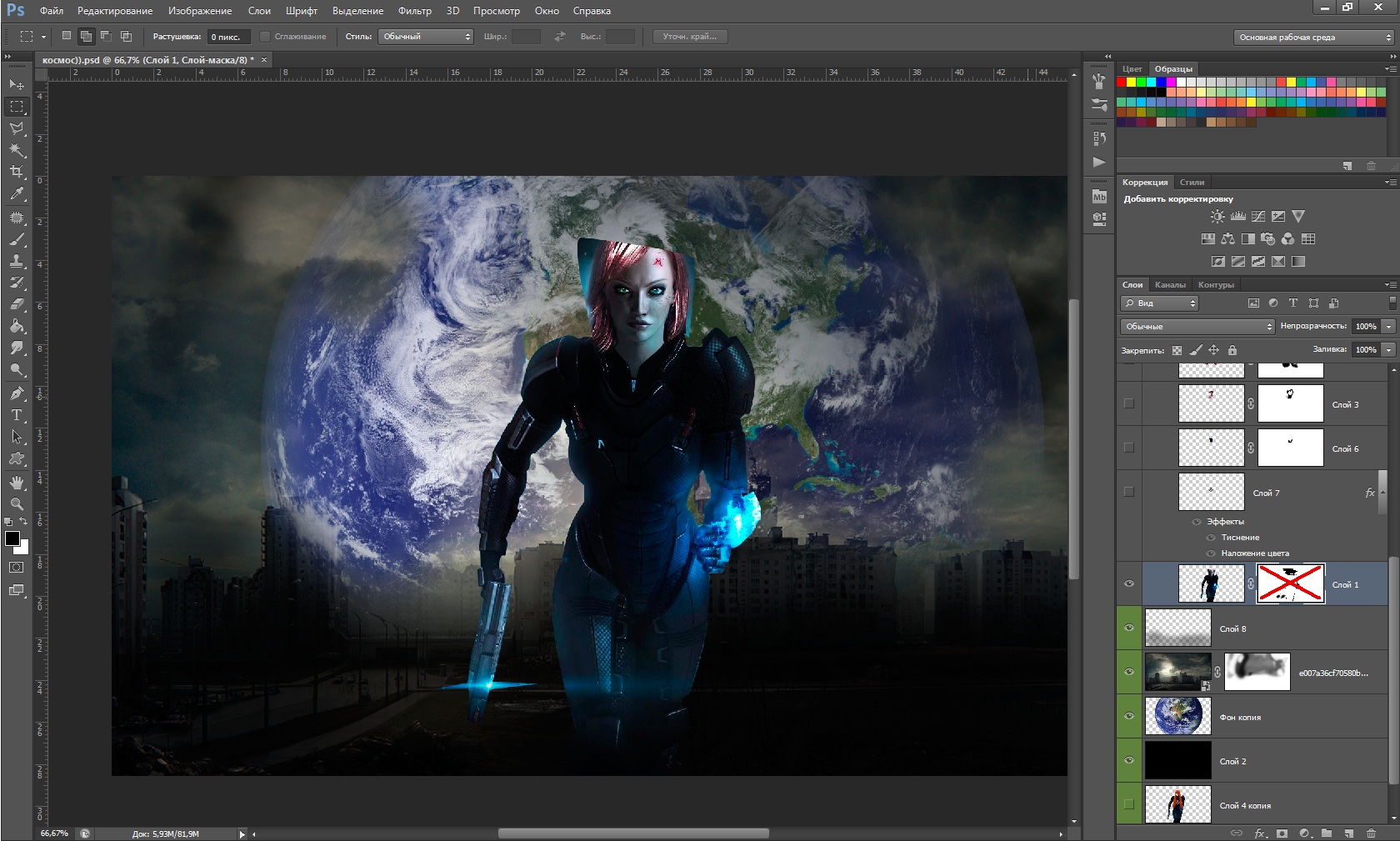Select the Path Selection tool
1400x841 pixels.
(x=16, y=436)
